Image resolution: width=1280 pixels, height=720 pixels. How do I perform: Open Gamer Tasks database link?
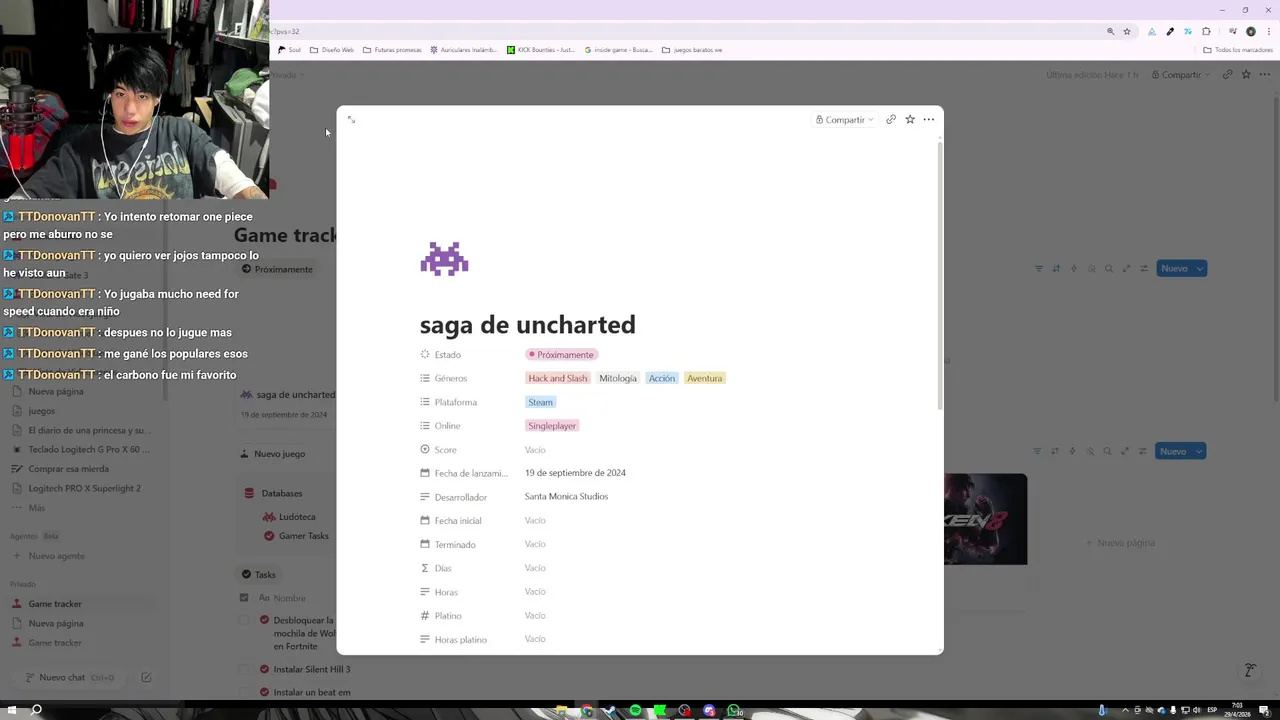coord(296,536)
